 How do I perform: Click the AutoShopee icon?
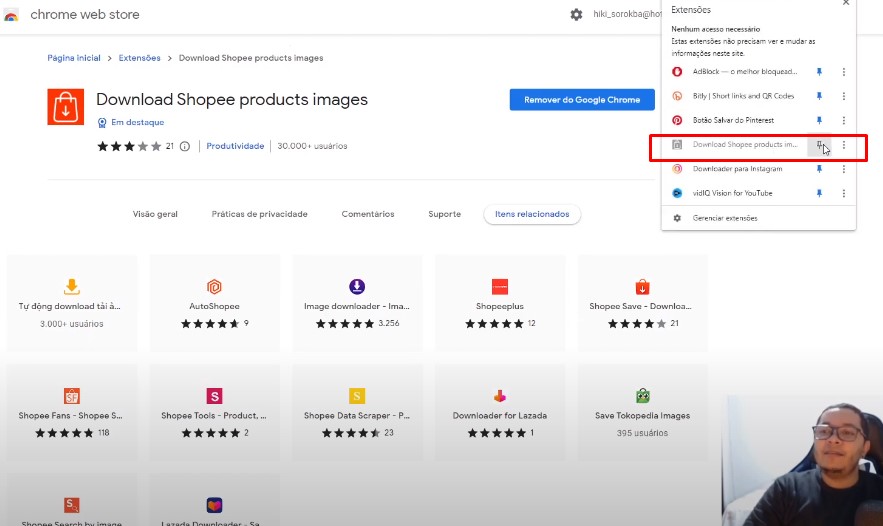point(214,287)
